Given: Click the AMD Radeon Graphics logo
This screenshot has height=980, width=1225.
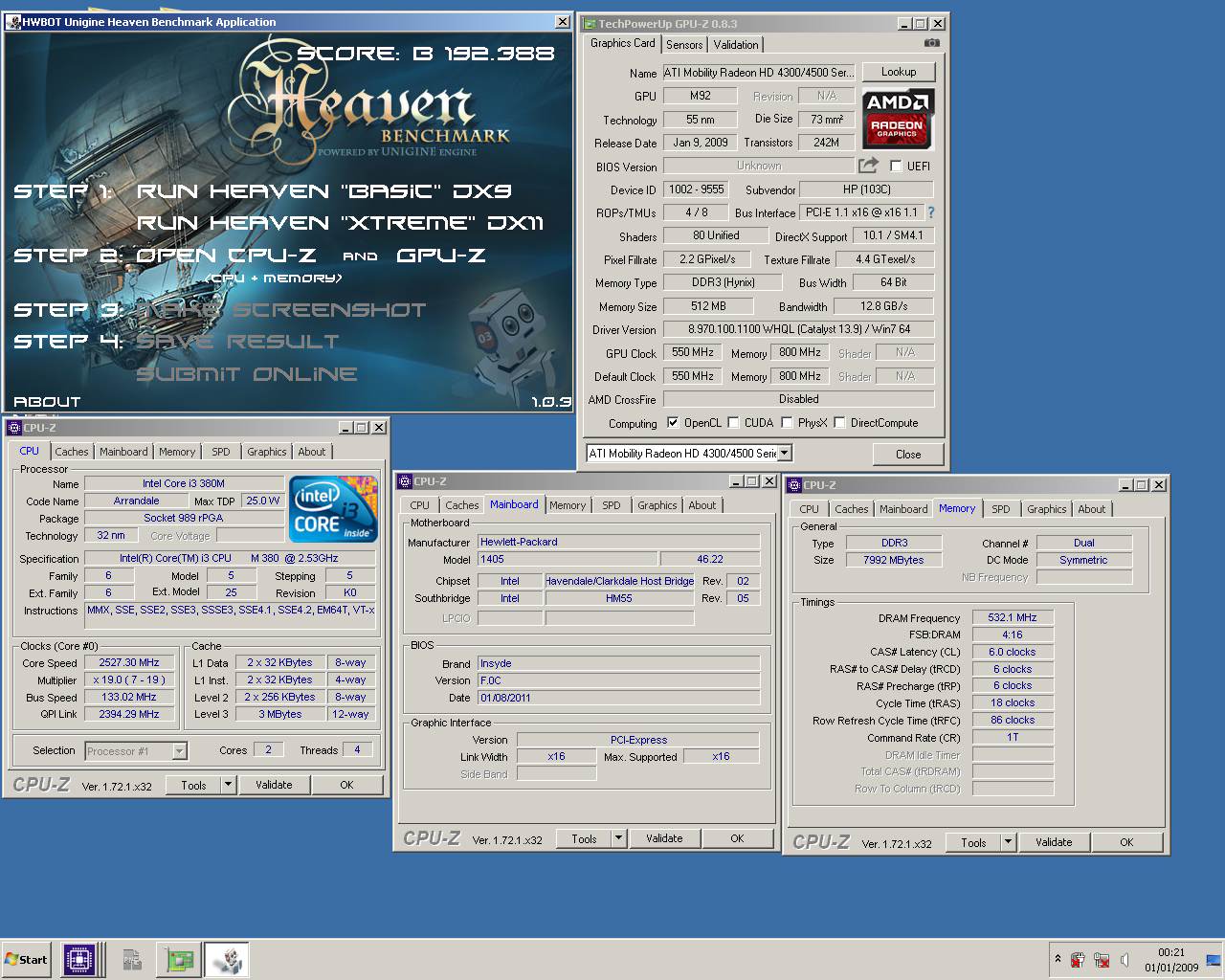Looking at the screenshot, I should coord(898,120).
